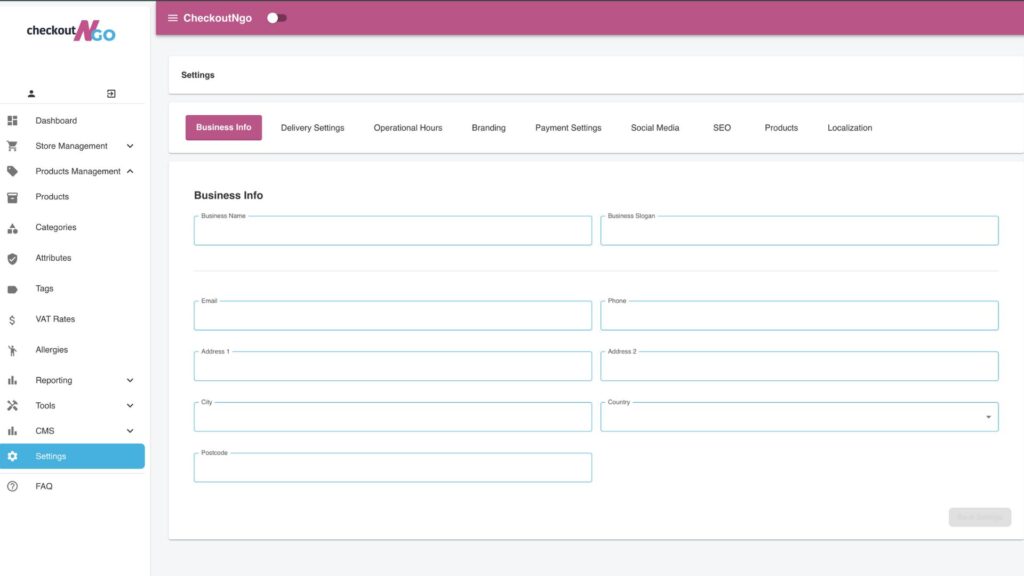
Task: Open the Payment Settings tab
Action: pyautogui.click(x=568, y=128)
